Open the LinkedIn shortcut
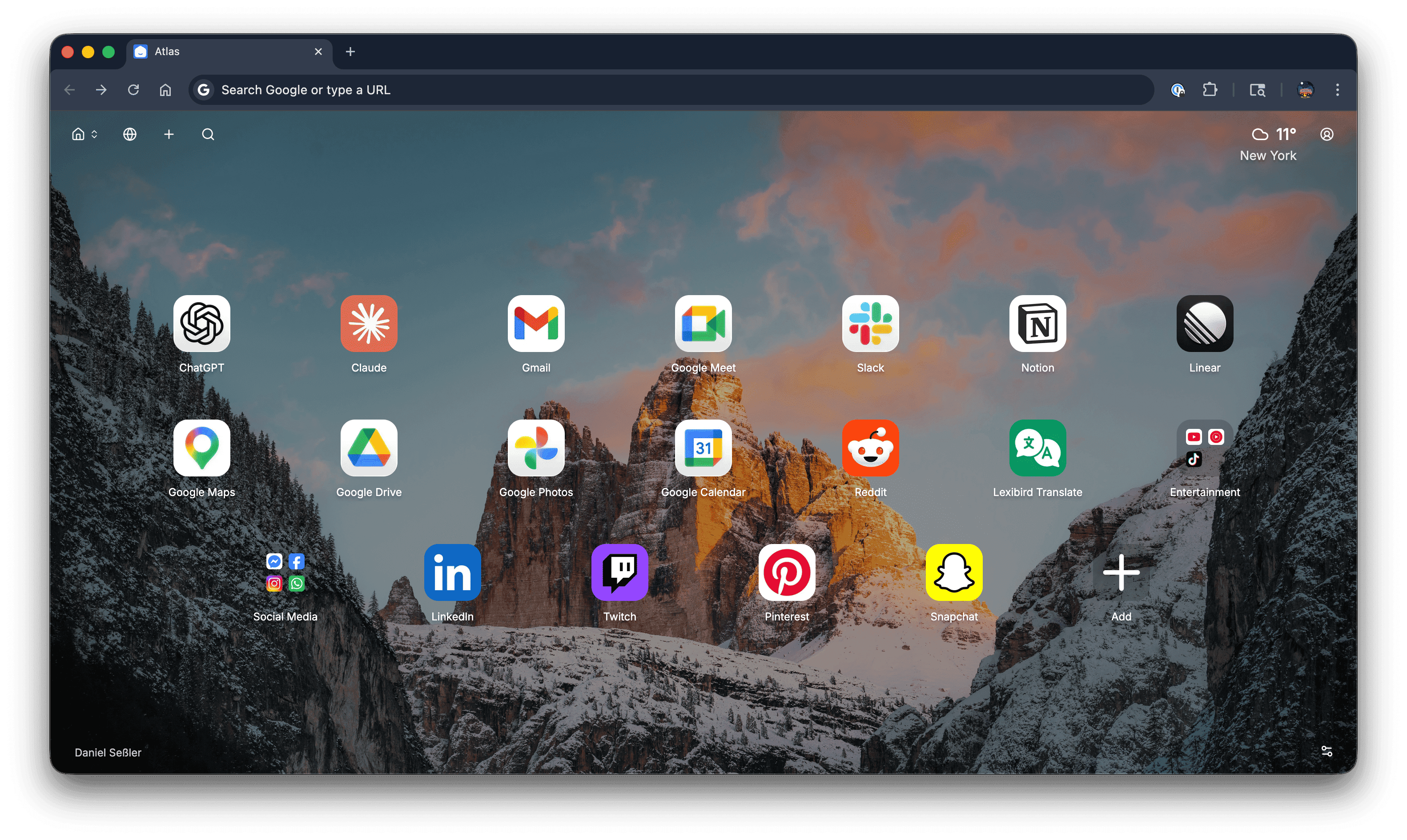This screenshot has height=840, width=1407. 452,572
